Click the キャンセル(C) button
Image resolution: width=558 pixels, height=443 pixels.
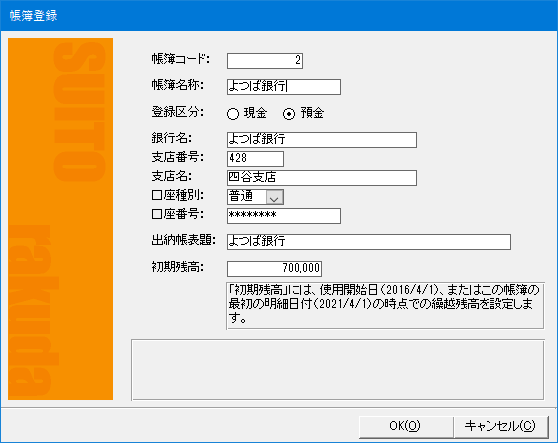(500, 426)
